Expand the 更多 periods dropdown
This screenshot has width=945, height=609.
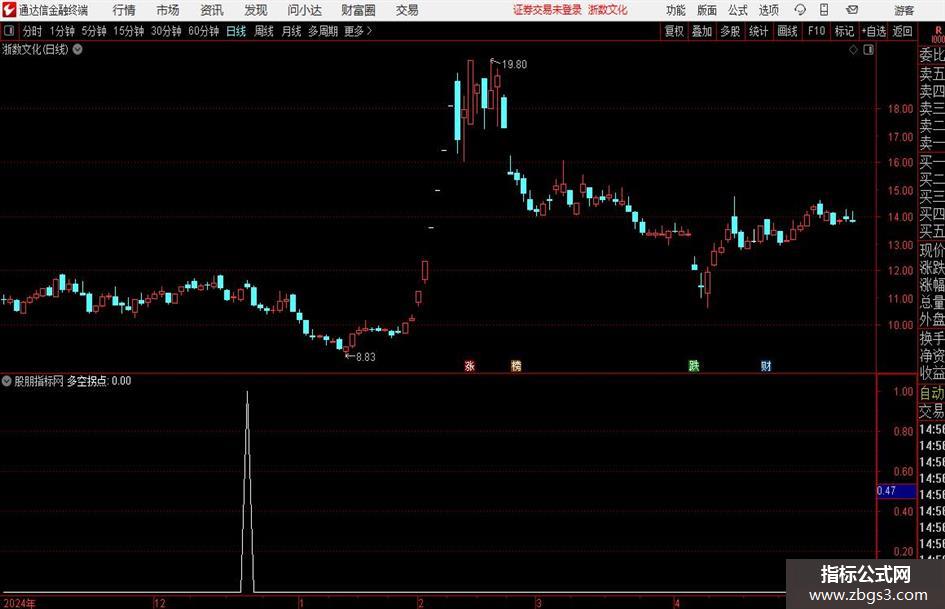point(358,31)
